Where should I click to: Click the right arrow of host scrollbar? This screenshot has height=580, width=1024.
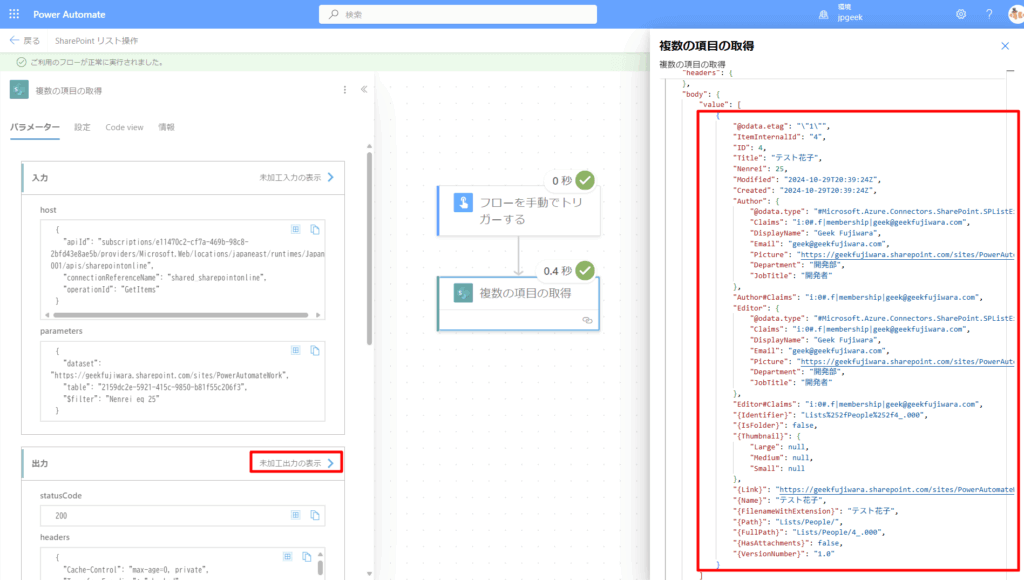click(318, 315)
